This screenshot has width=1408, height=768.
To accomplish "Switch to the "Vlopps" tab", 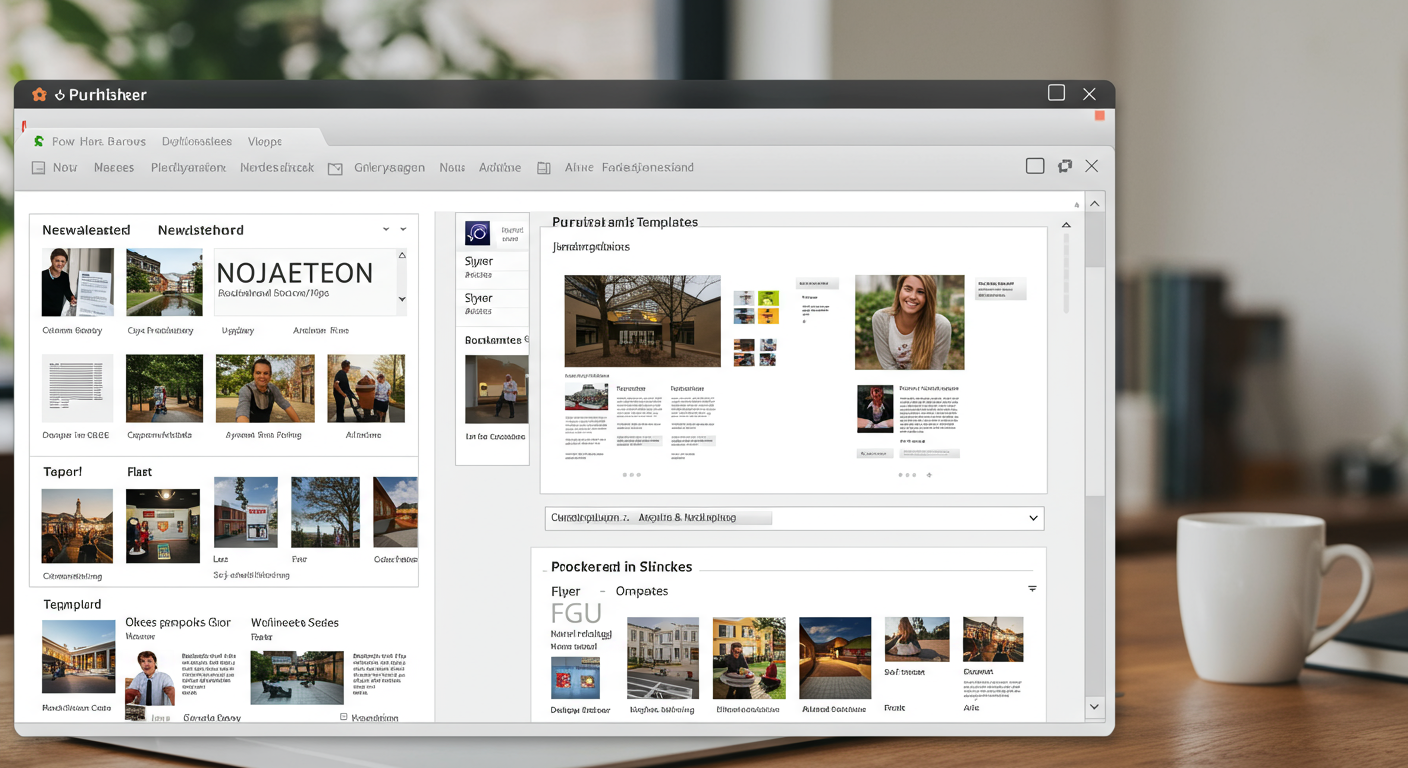I will point(265,142).
